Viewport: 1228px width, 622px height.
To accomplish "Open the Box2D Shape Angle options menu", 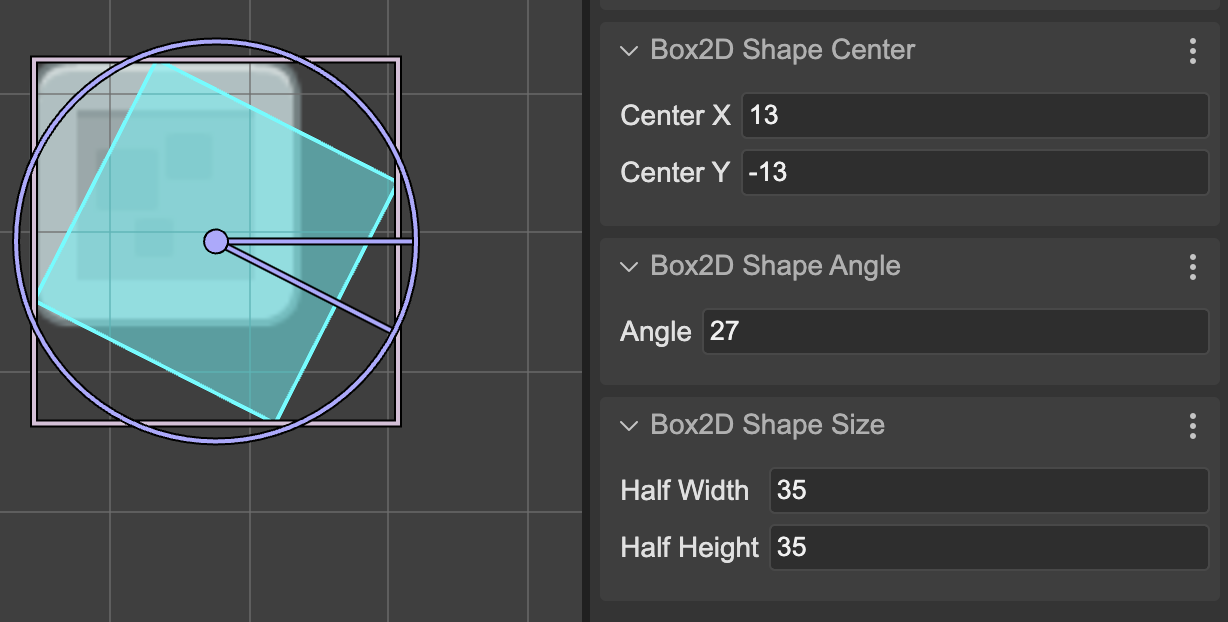I will (1193, 267).
